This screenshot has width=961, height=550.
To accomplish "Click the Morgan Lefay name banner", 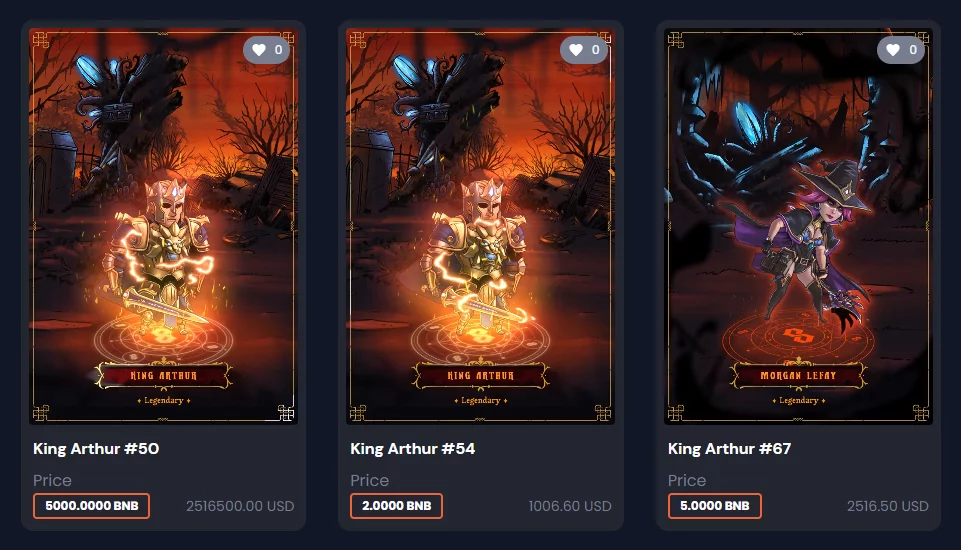I will [798, 375].
